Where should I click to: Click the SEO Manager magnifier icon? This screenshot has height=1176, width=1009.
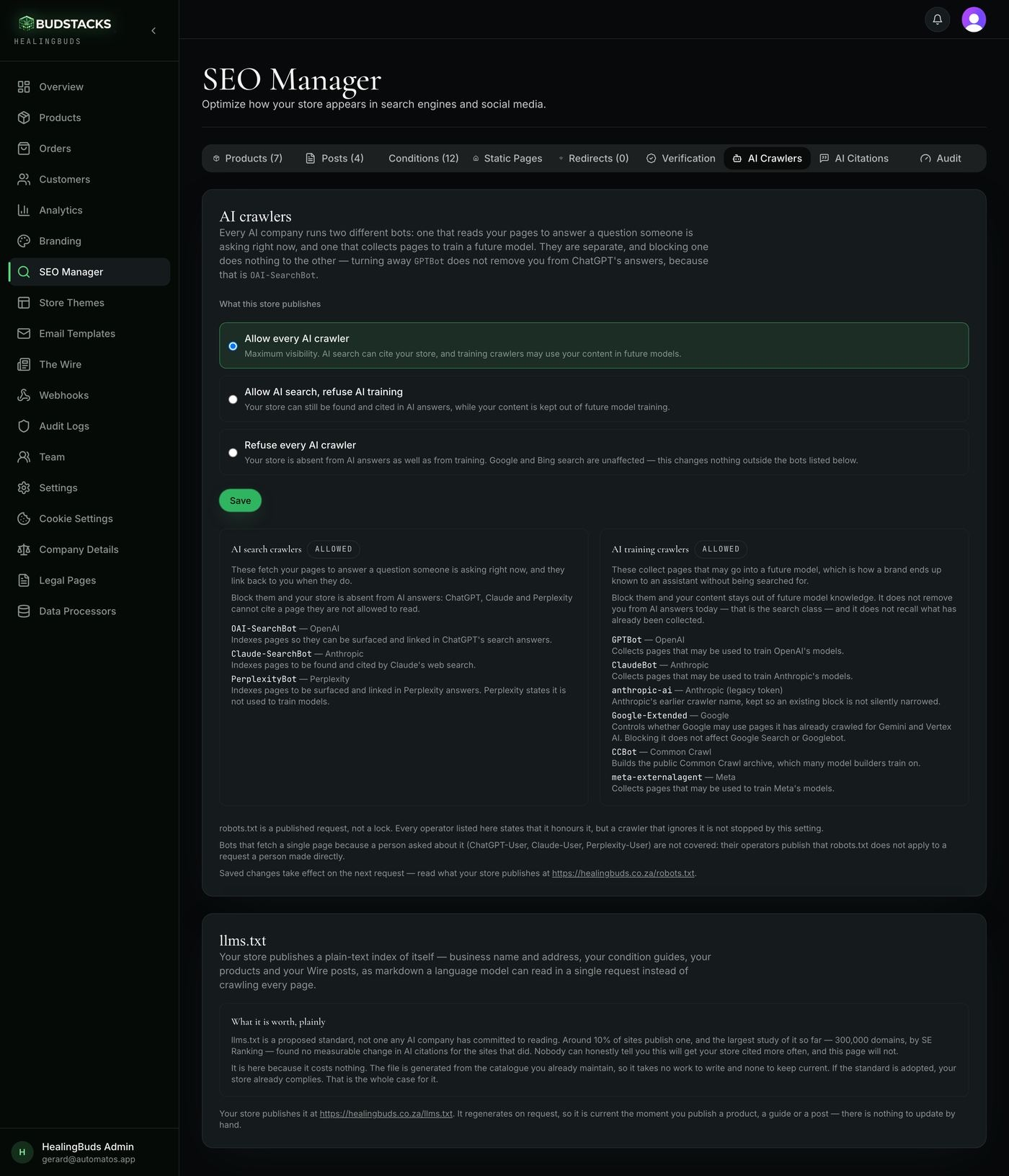coord(24,272)
